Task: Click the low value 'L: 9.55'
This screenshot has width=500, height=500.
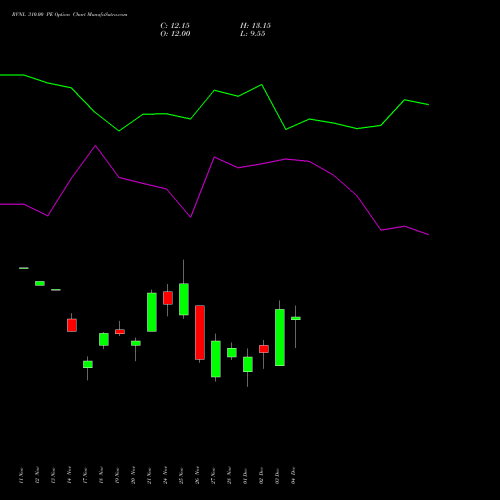Action: [x=253, y=34]
